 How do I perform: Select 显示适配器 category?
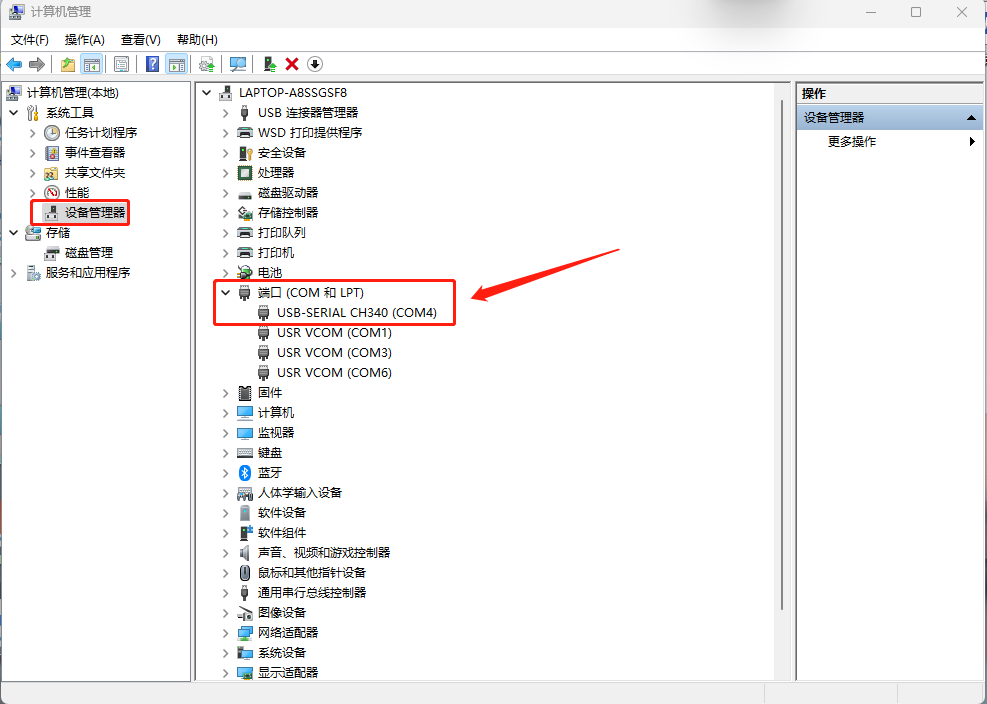coord(288,673)
